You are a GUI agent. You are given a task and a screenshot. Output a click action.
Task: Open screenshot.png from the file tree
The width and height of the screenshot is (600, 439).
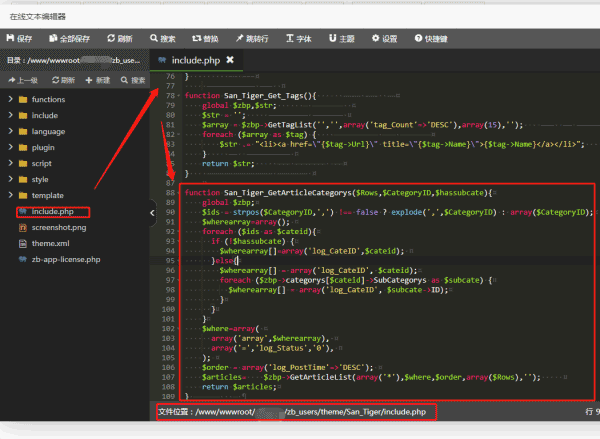(58, 227)
